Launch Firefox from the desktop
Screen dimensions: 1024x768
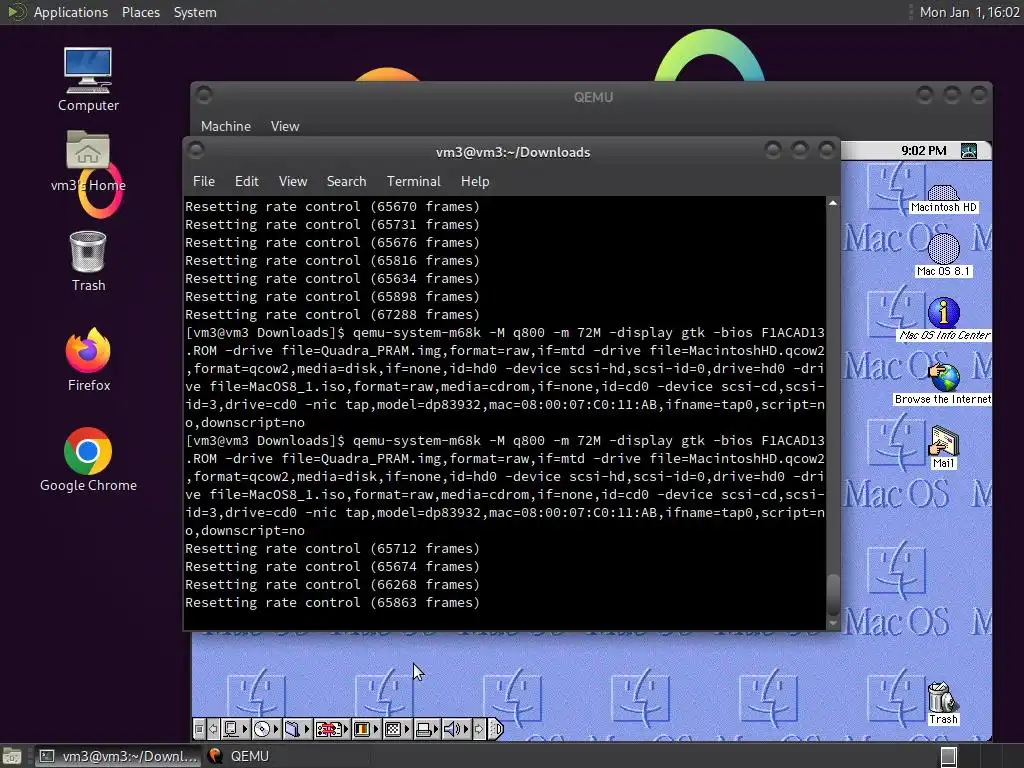point(88,360)
